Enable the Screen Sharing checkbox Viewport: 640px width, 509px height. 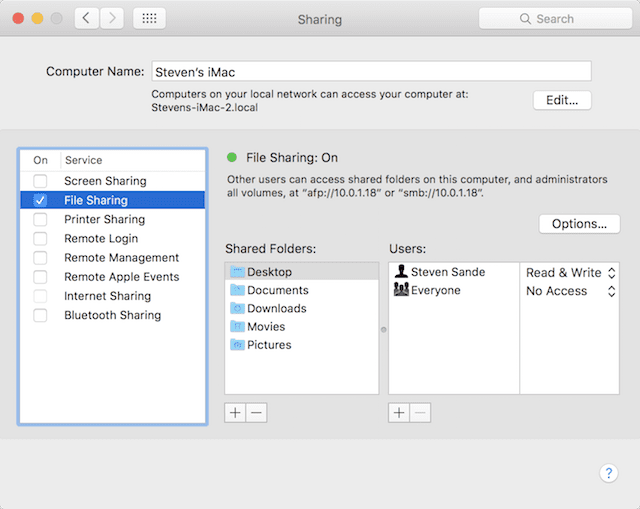click(x=40, y=181)
